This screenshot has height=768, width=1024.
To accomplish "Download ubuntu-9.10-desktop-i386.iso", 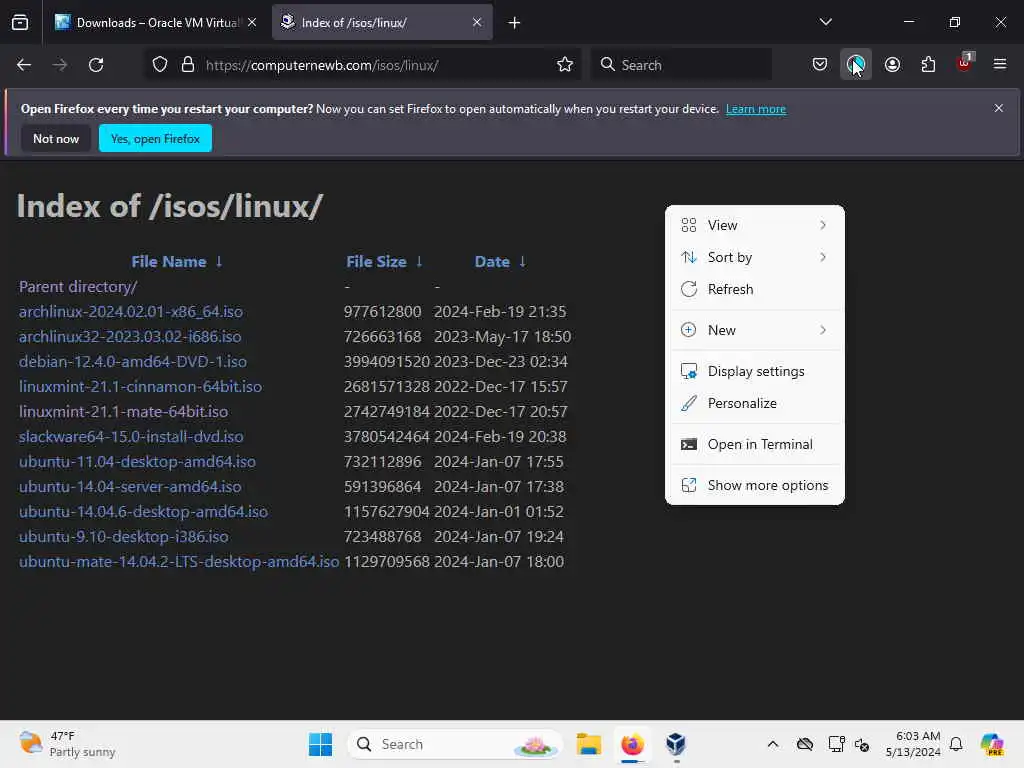I will (123, 536).
